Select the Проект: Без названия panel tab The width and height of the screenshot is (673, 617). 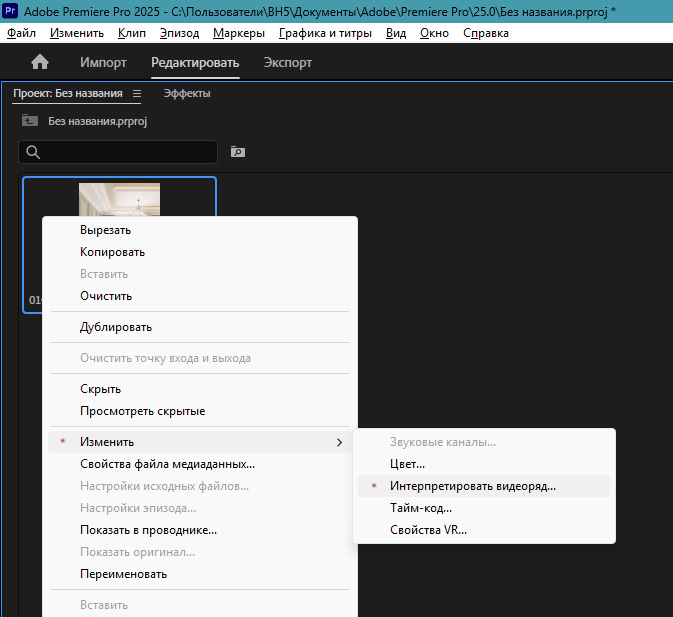coord(68,93)
